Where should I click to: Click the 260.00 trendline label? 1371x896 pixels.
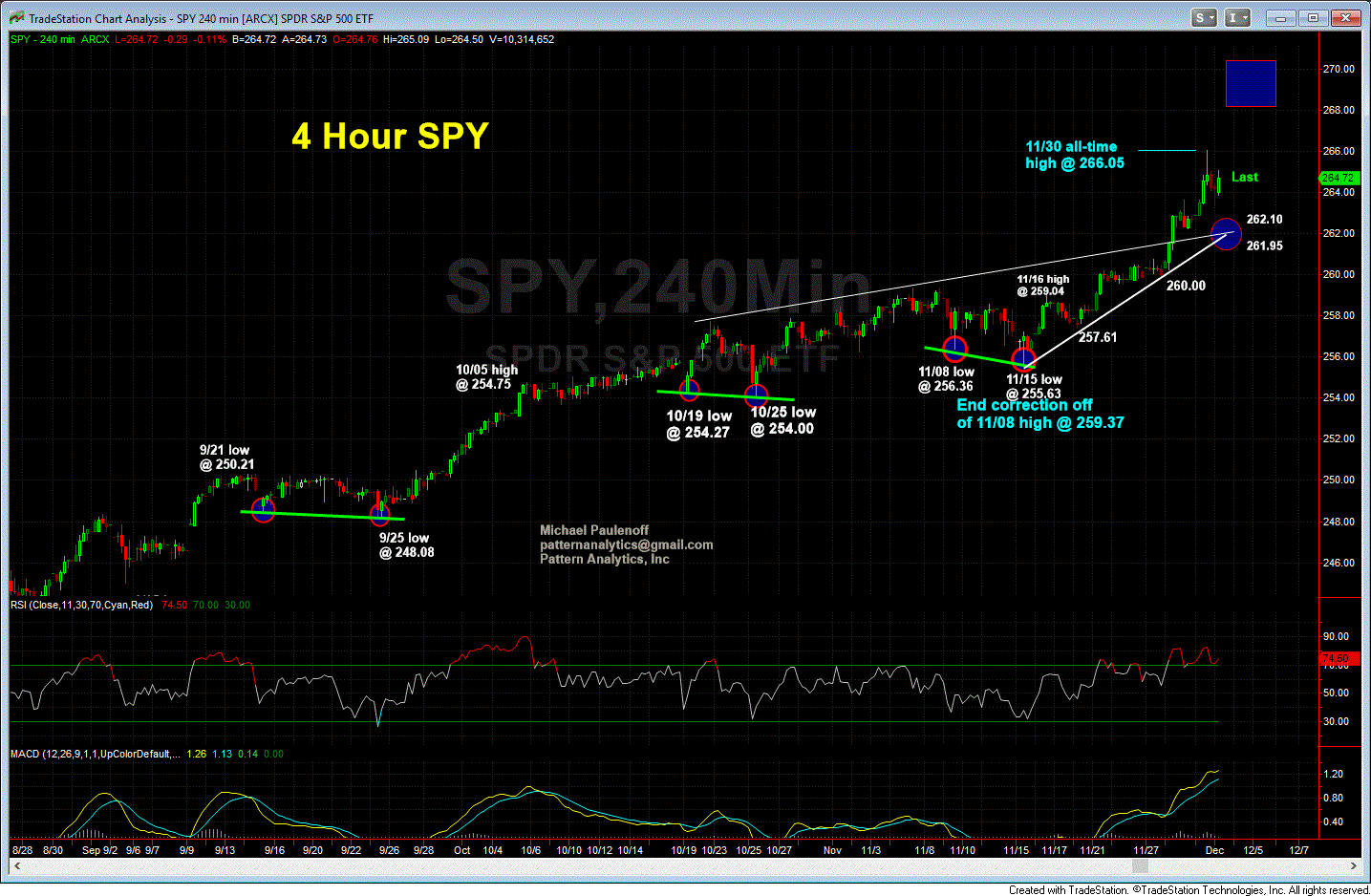[1186, 286]
